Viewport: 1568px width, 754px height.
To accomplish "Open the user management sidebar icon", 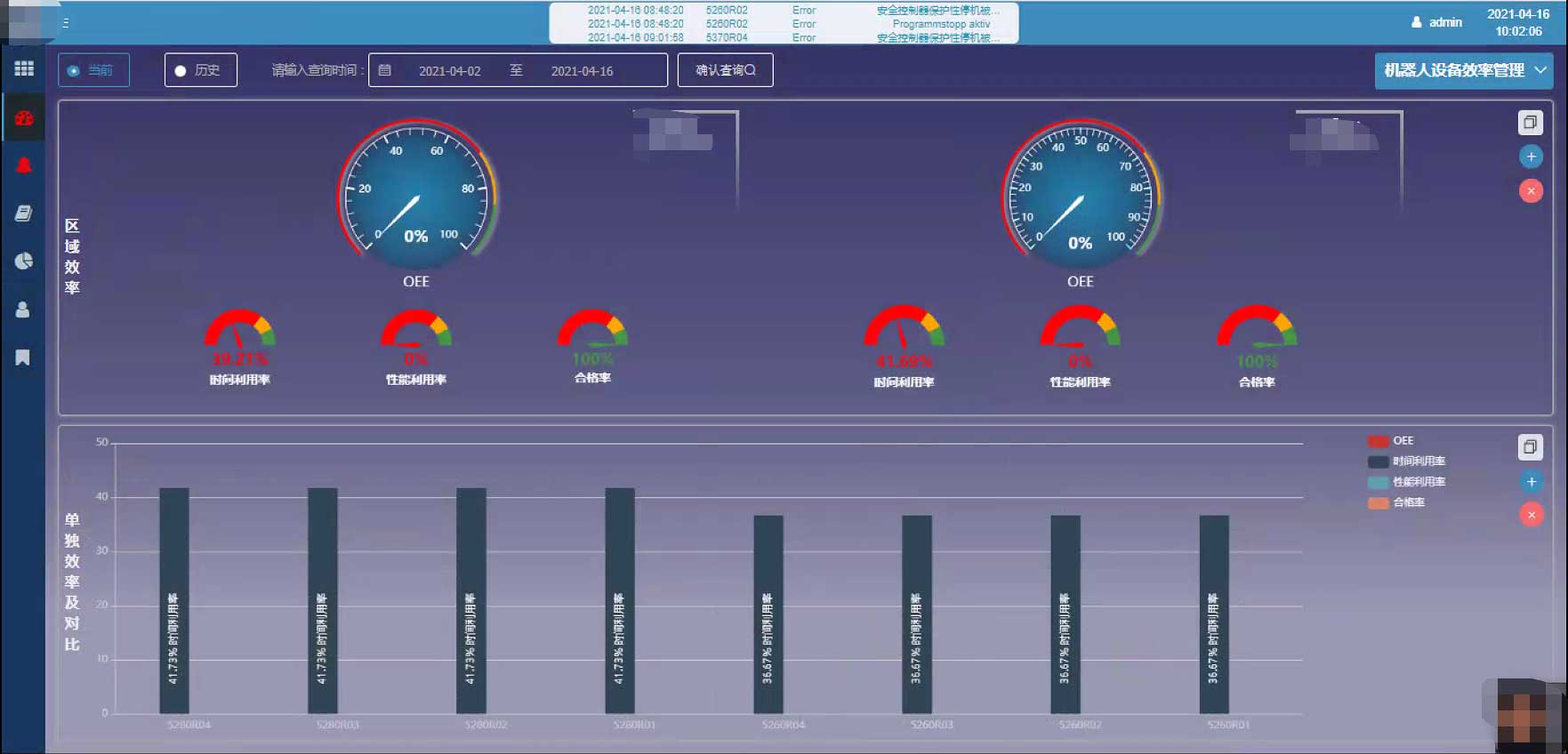I will 23,309.
